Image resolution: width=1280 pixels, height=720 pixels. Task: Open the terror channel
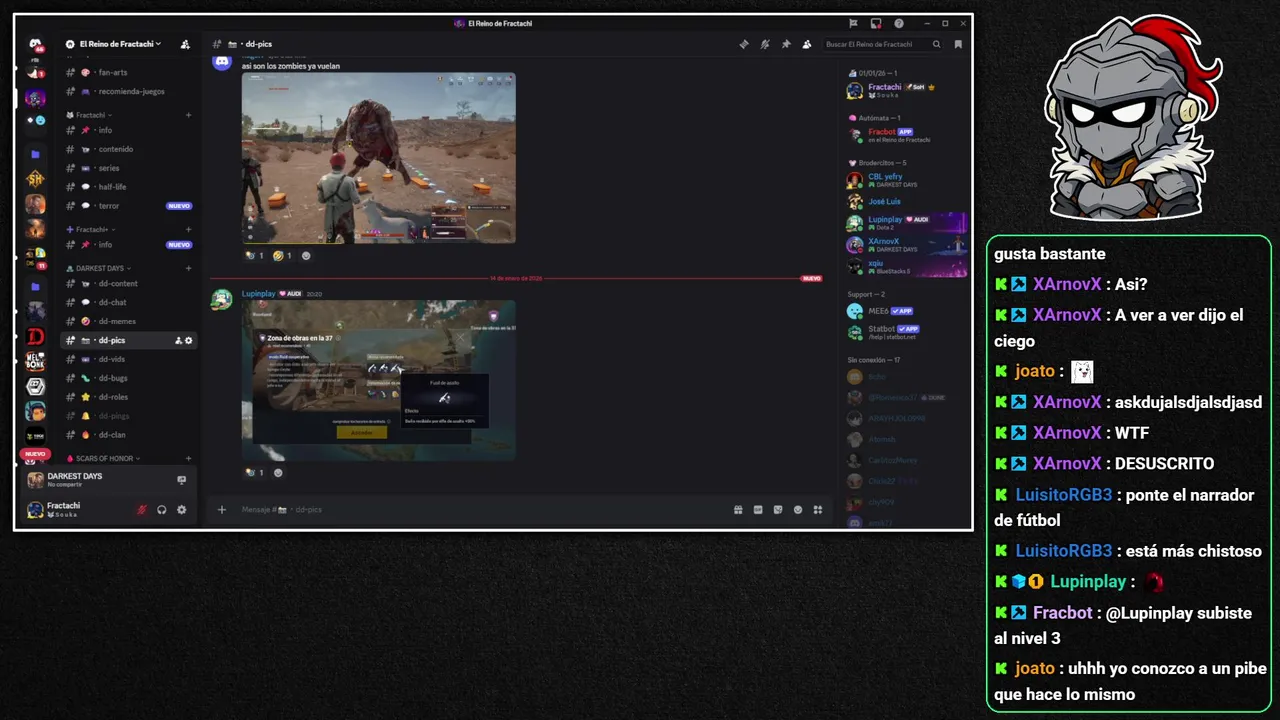pyautogui.click(x=128, y=206)
